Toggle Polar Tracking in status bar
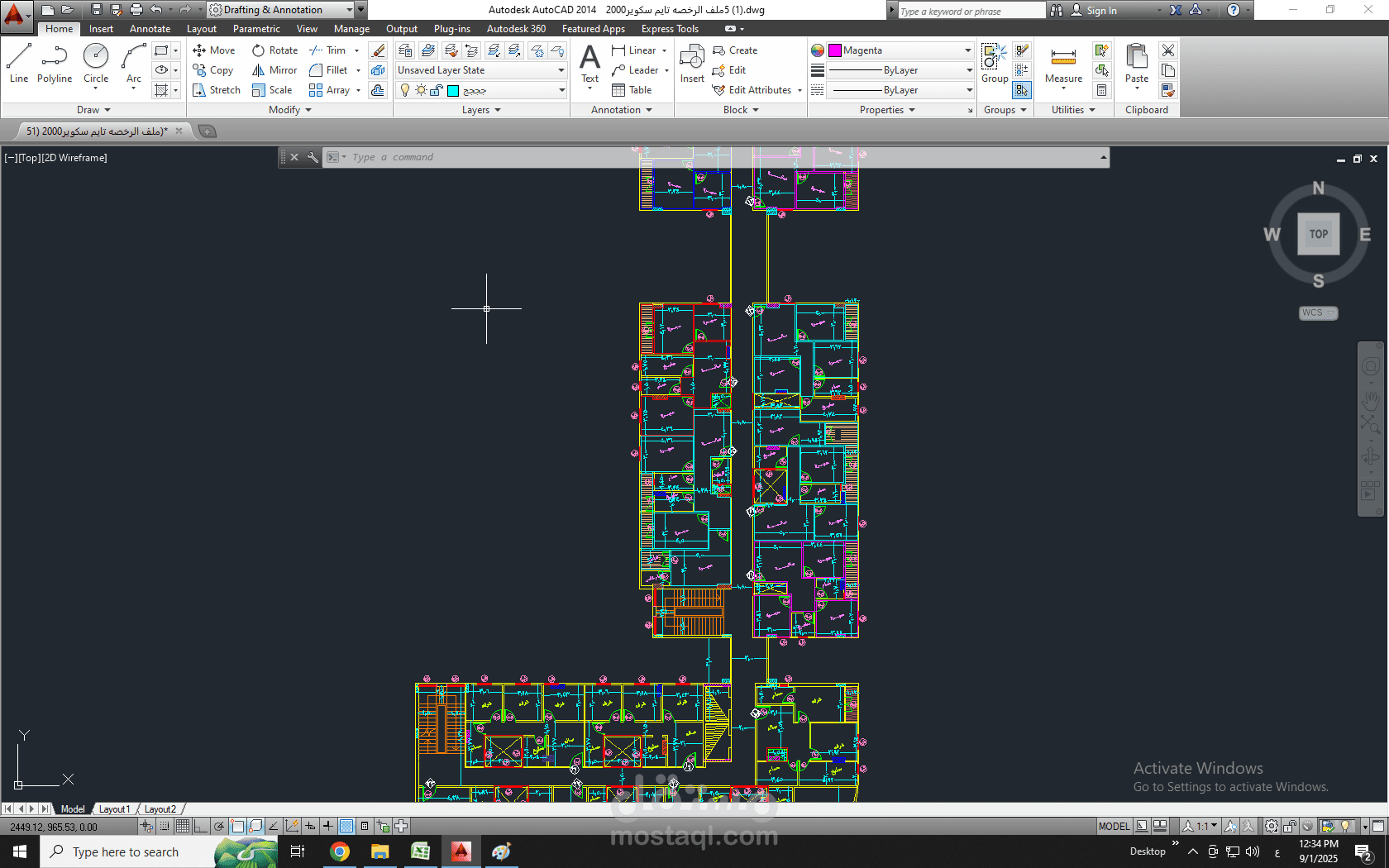1389x868 pixels. [219, 826]
